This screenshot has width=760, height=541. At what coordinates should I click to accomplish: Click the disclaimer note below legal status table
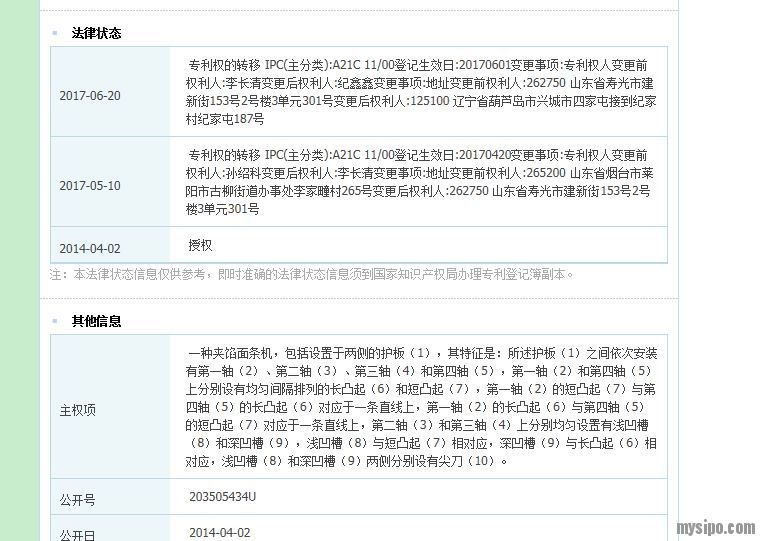click(x=312, y=274)
